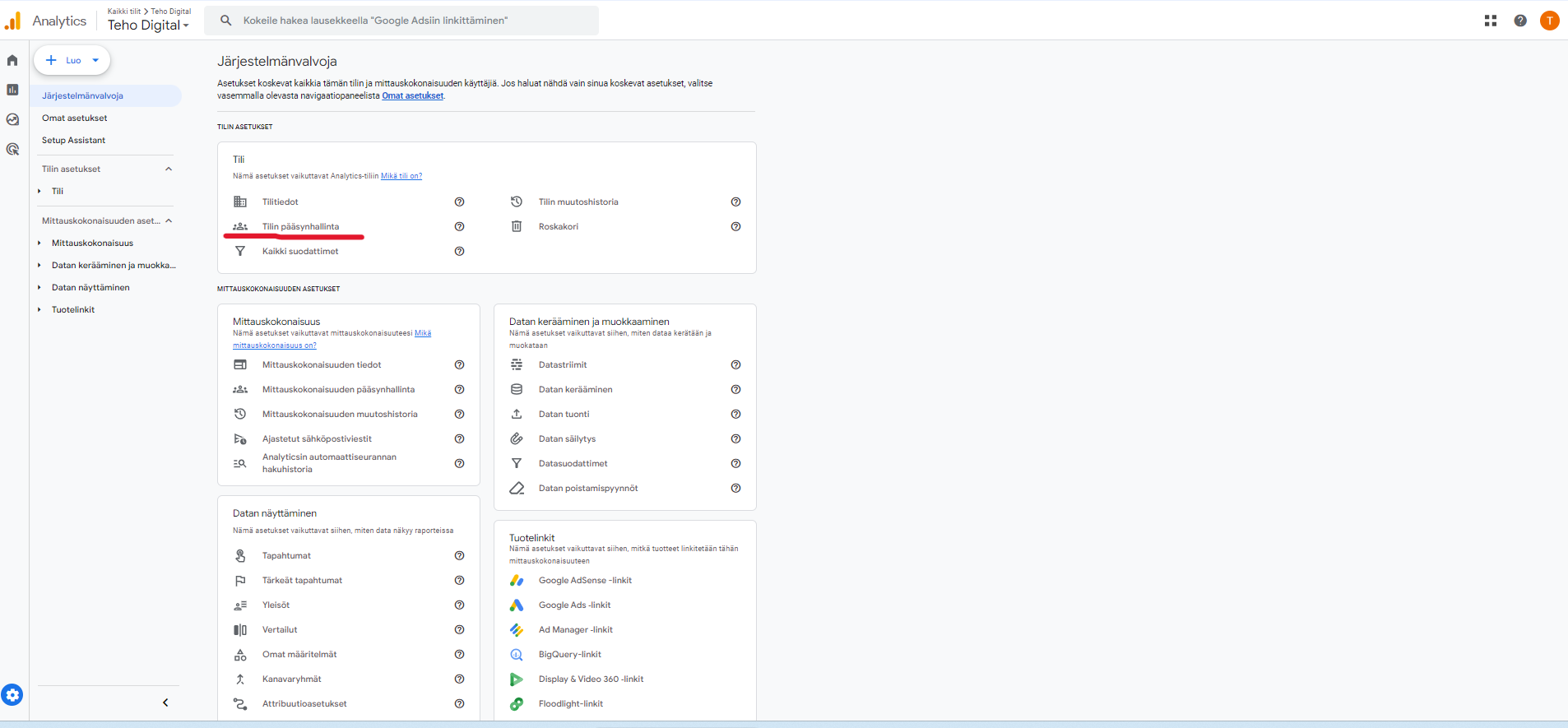Click the Google Ads -linkit option
1568x728 pixels.
point(574,605)
